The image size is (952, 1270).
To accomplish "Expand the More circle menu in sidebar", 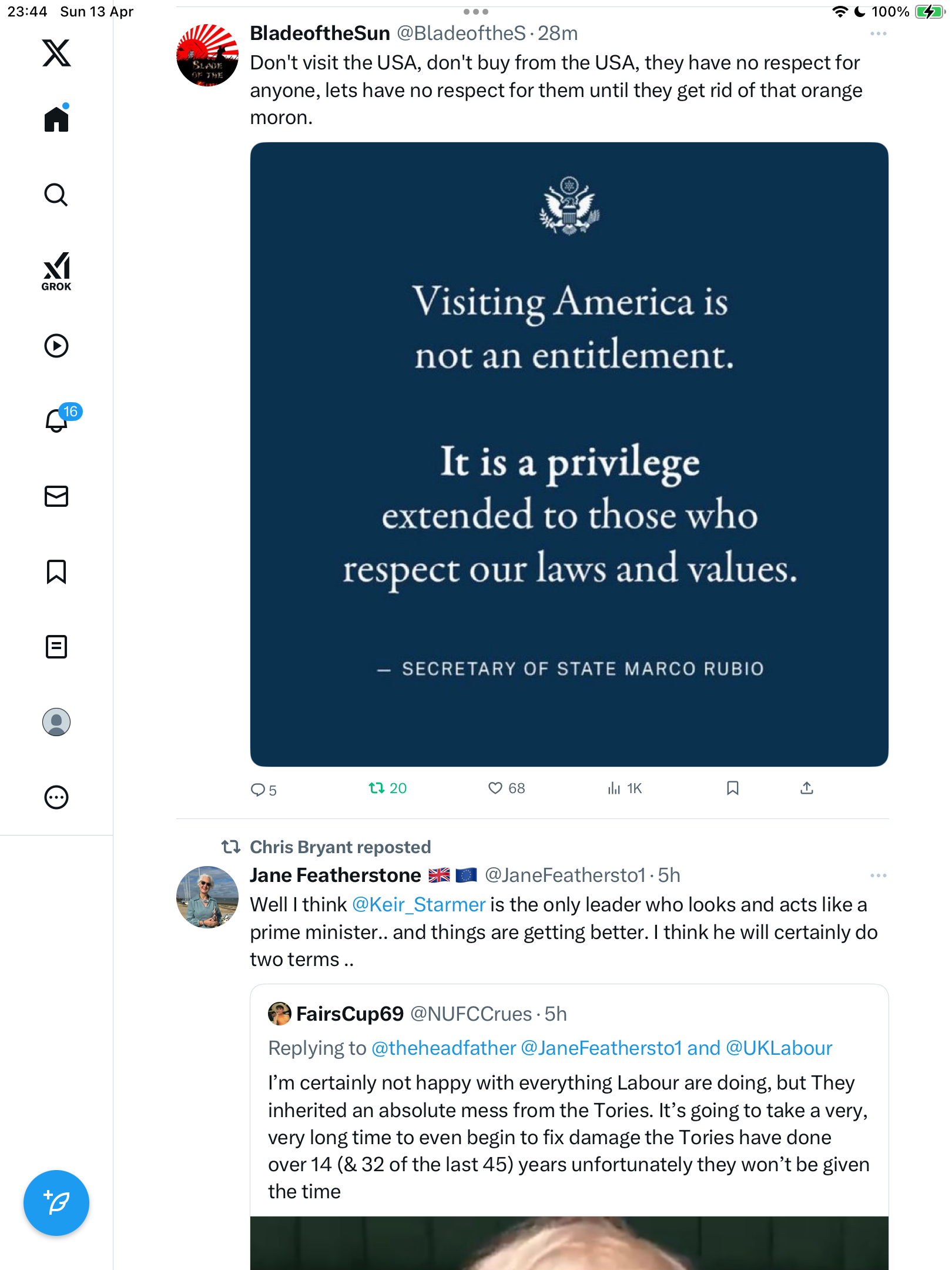I will (x=56, y=797).
